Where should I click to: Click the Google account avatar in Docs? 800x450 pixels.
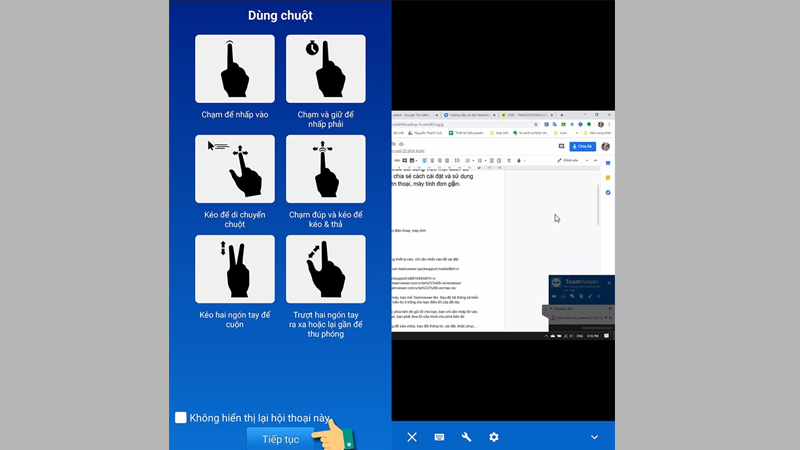(606, 146)
